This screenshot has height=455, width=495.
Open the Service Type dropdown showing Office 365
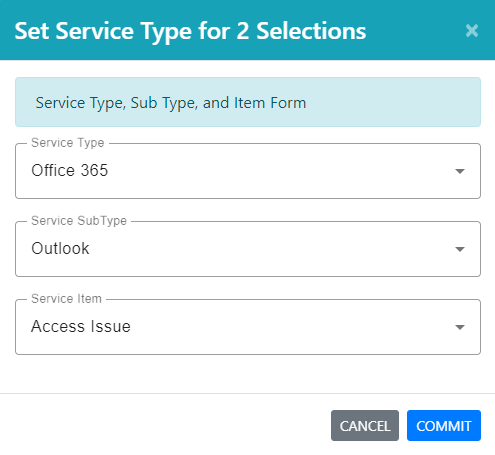coord(248,171)
